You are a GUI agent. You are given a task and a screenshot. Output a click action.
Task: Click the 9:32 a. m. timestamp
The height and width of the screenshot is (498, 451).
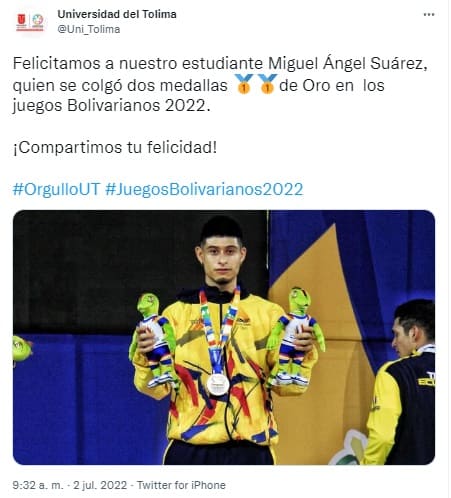[38, 485]
